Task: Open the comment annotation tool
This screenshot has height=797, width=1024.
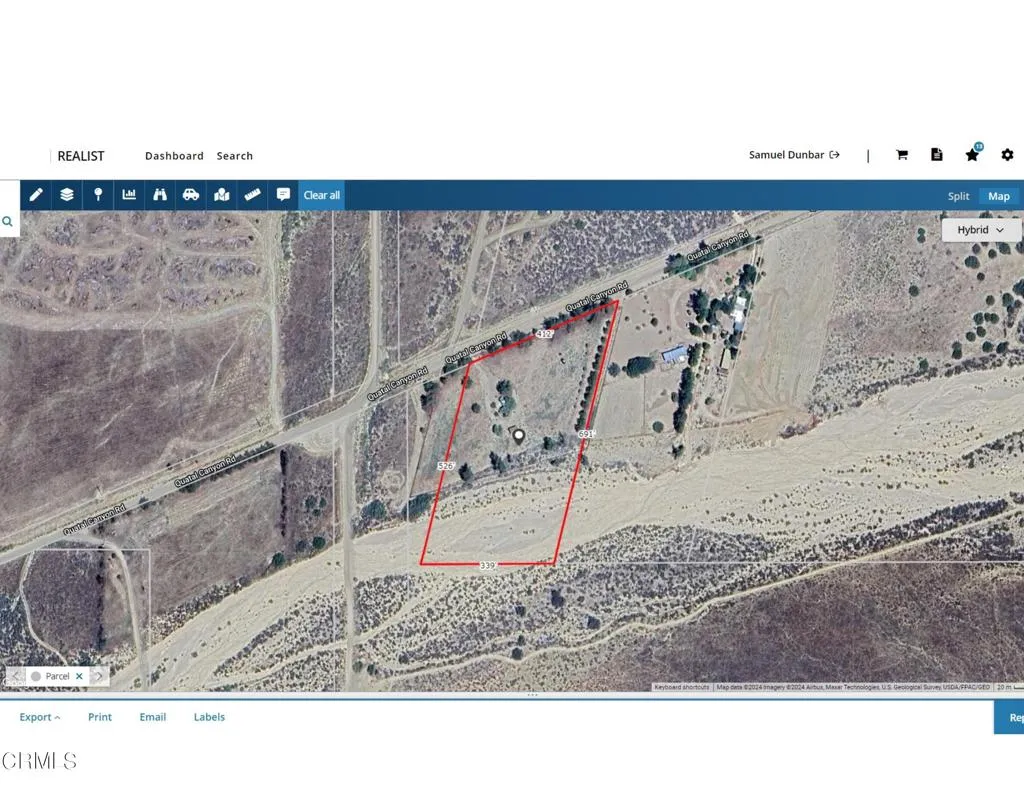Action: tap(283, 195)
